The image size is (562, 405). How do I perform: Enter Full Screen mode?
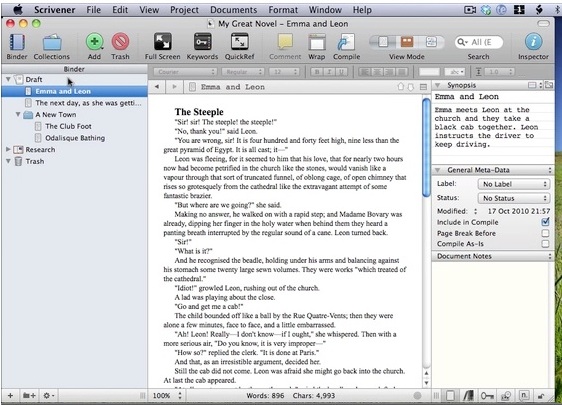[163, 42]
